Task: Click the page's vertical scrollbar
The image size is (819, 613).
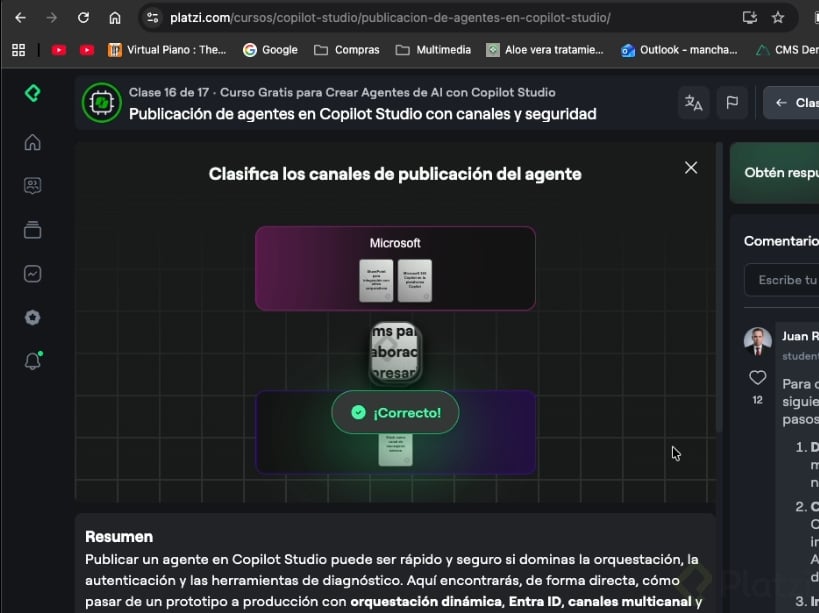Action: pyautogui.click(x=719, y=287)
